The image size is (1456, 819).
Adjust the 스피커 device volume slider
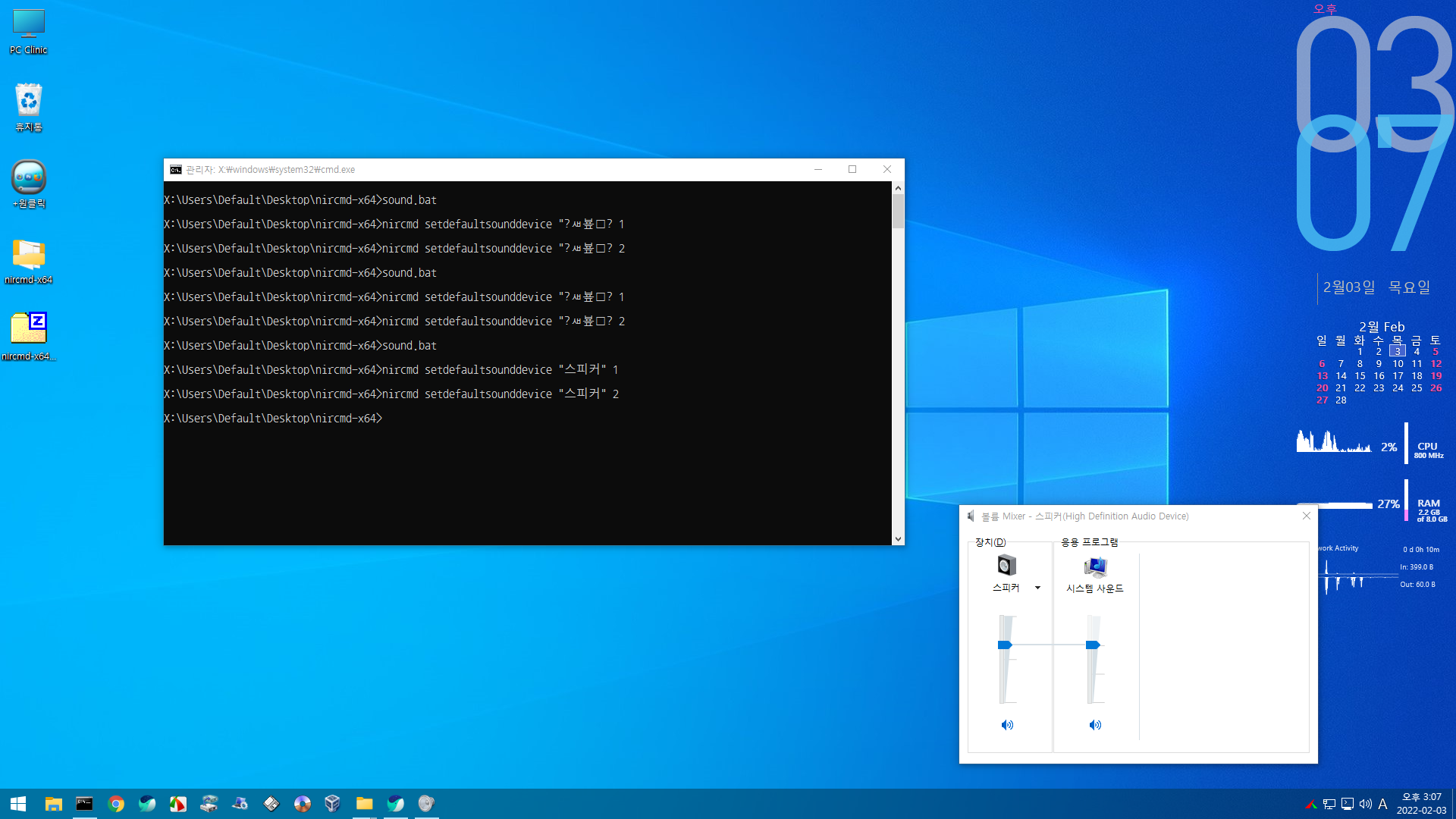[1006, 645]
